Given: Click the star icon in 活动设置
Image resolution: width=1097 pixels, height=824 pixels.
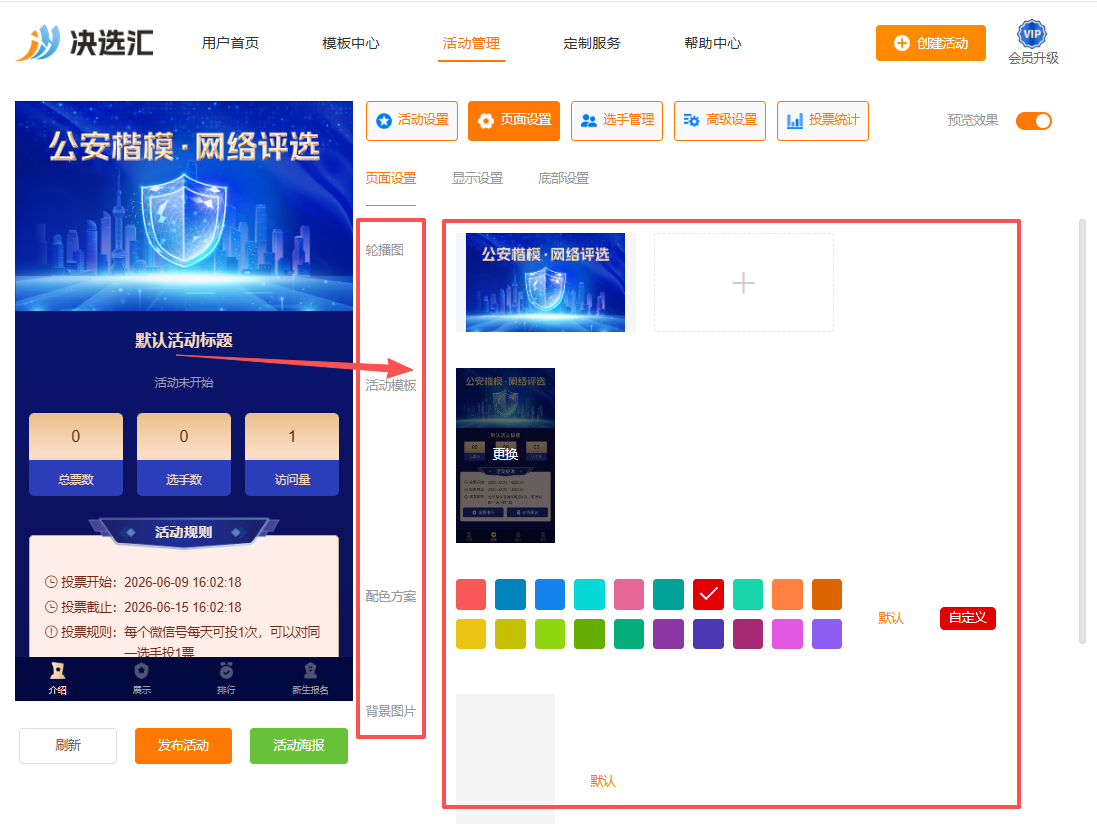Looking at the screenshot, I should 383,121.
